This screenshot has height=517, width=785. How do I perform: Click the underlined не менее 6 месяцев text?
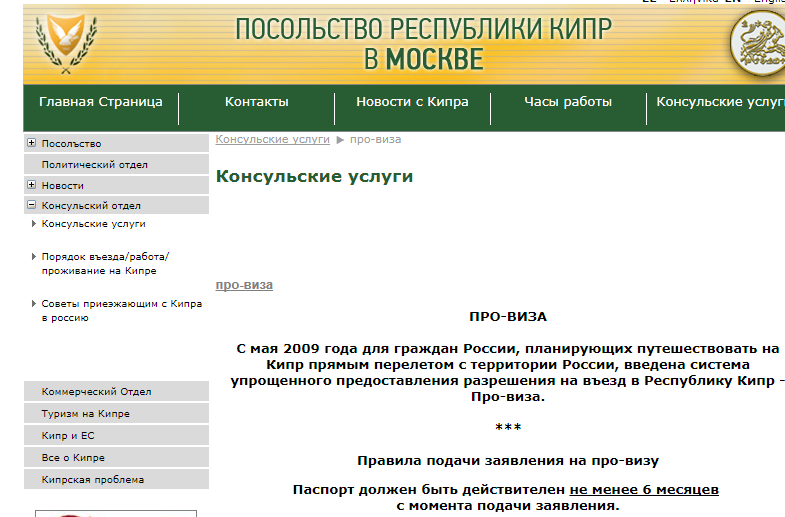[644, 489]
